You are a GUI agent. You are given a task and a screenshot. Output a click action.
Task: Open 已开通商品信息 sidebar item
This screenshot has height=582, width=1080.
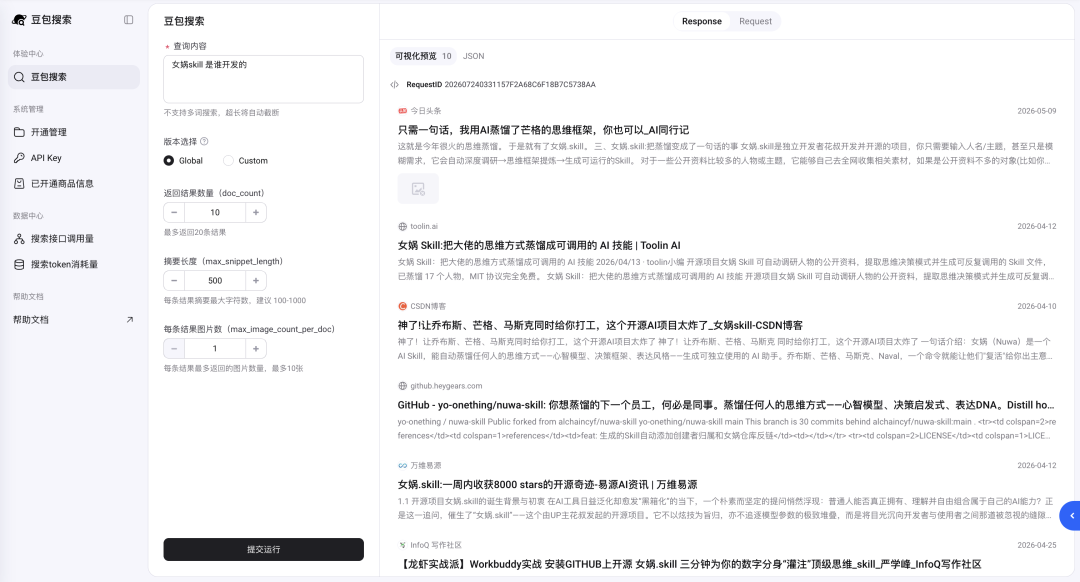click(x=74, y=184)
